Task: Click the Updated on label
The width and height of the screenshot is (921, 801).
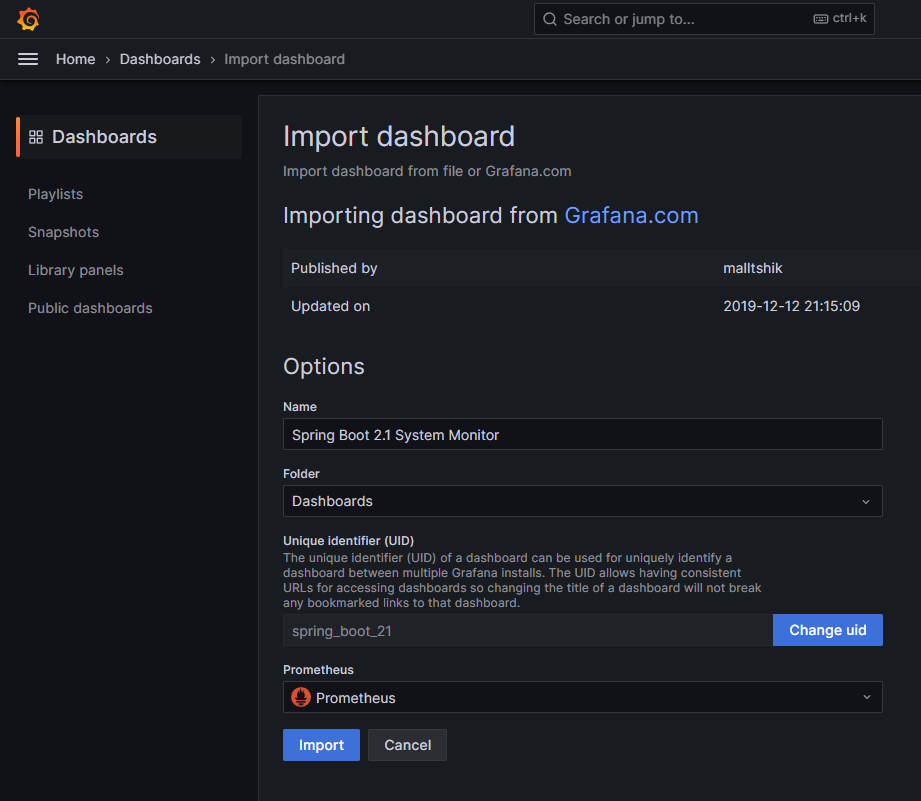Action: click(330, 306)
